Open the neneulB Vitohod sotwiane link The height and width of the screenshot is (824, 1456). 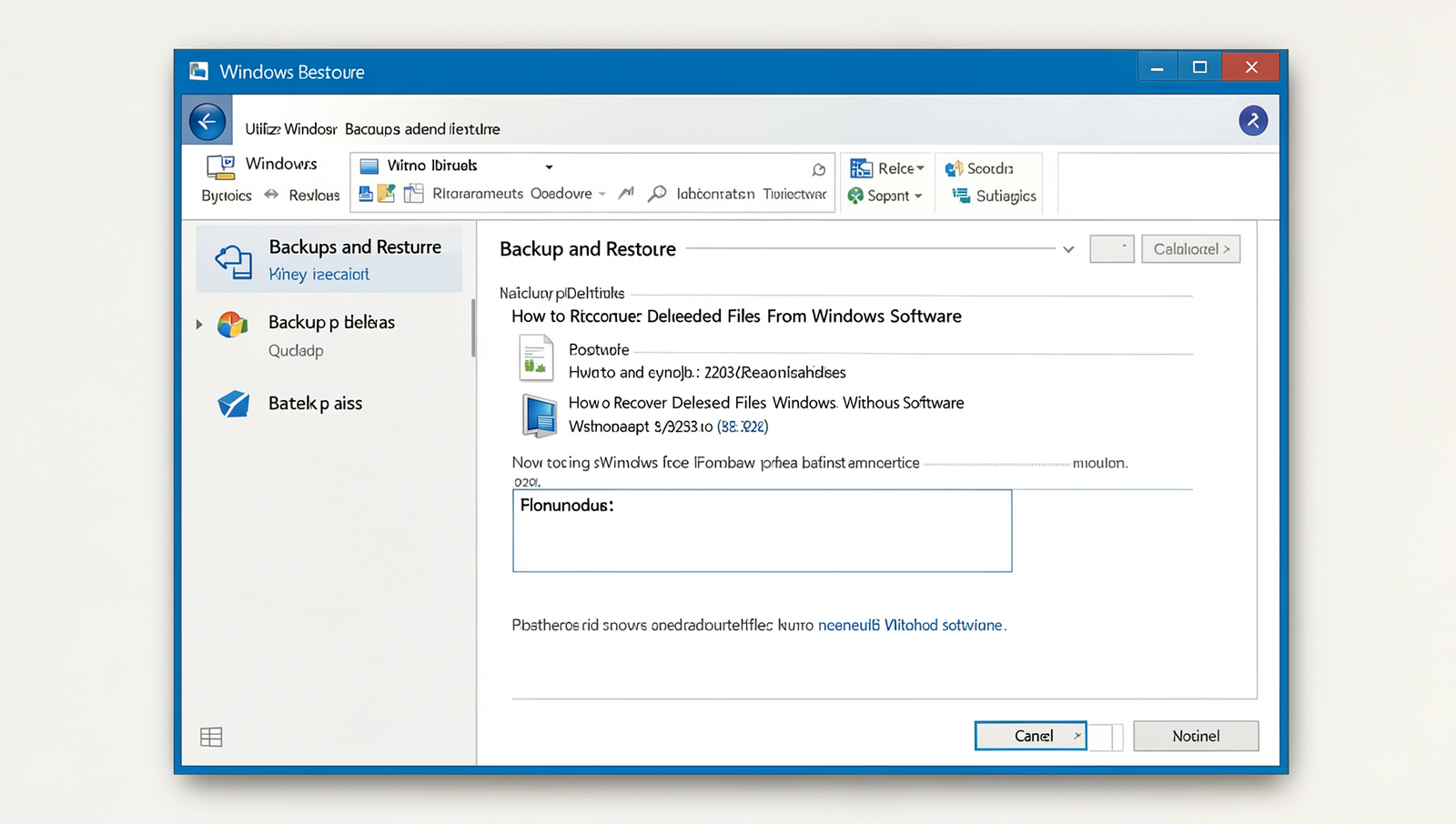910,625
